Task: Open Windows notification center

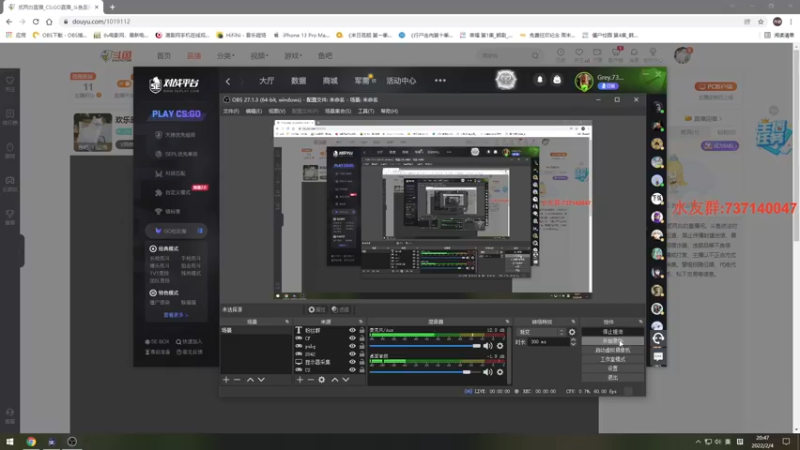Action: point(786,441)
